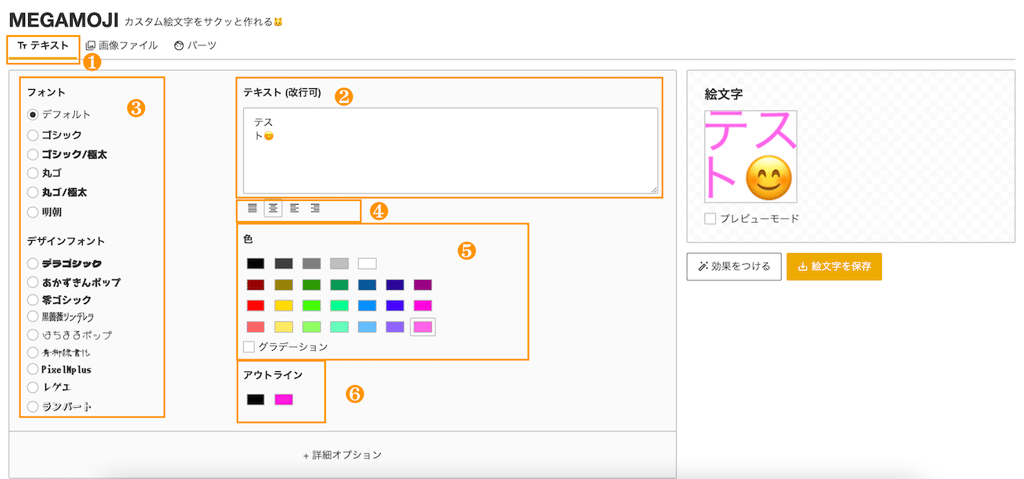
Task: Select the justify text alignment icon
Action: pyautogui.click(x=252, y=208)
